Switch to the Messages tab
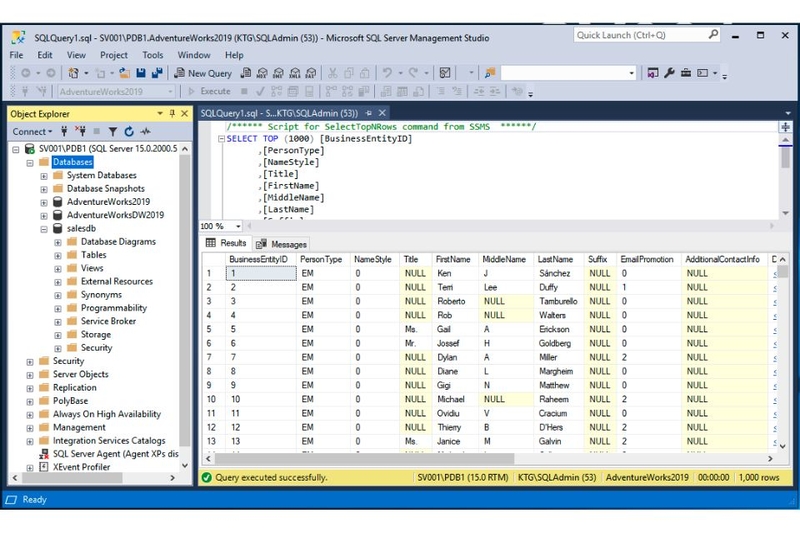The height and width of the screenshot is (533, 800). (x=281, y=244)
